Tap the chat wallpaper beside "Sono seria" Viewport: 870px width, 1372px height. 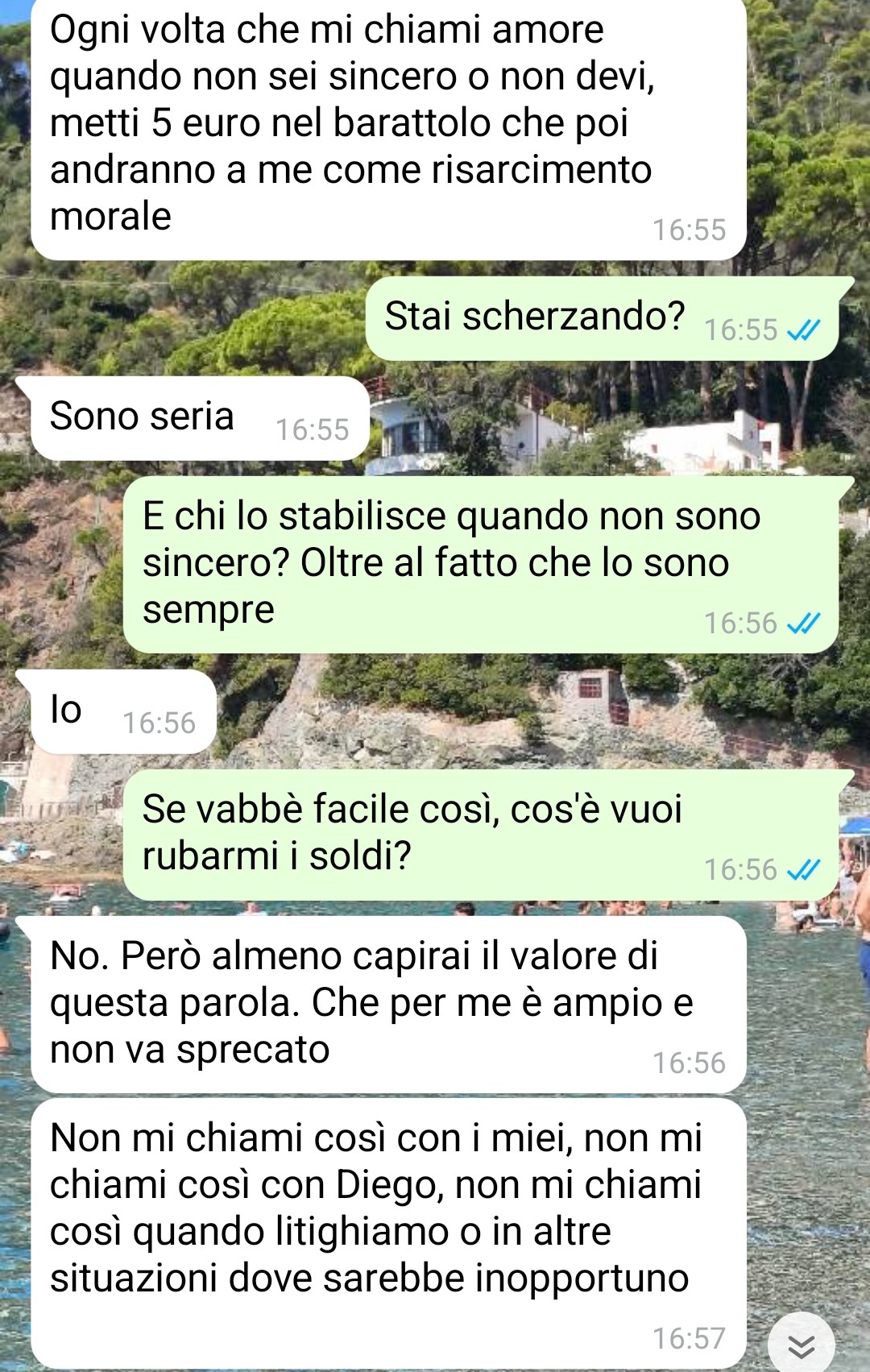click(x=612, y=418)
